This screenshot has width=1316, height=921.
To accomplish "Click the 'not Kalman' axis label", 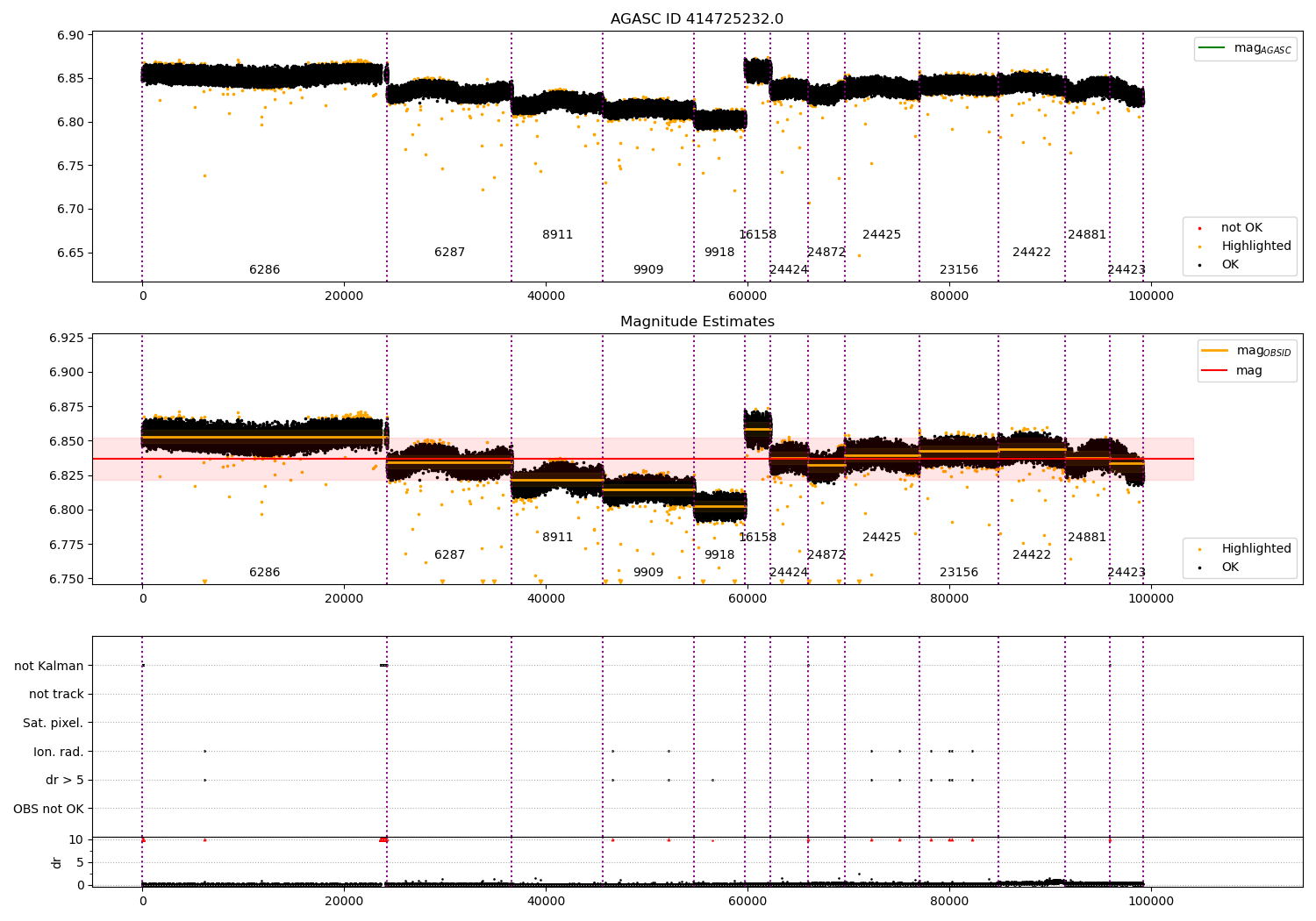I will 49,666.
